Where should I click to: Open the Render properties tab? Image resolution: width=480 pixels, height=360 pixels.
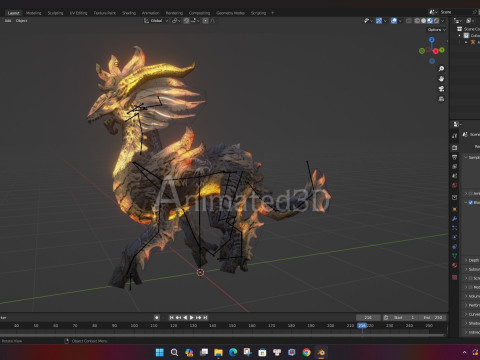pos(455,147)
